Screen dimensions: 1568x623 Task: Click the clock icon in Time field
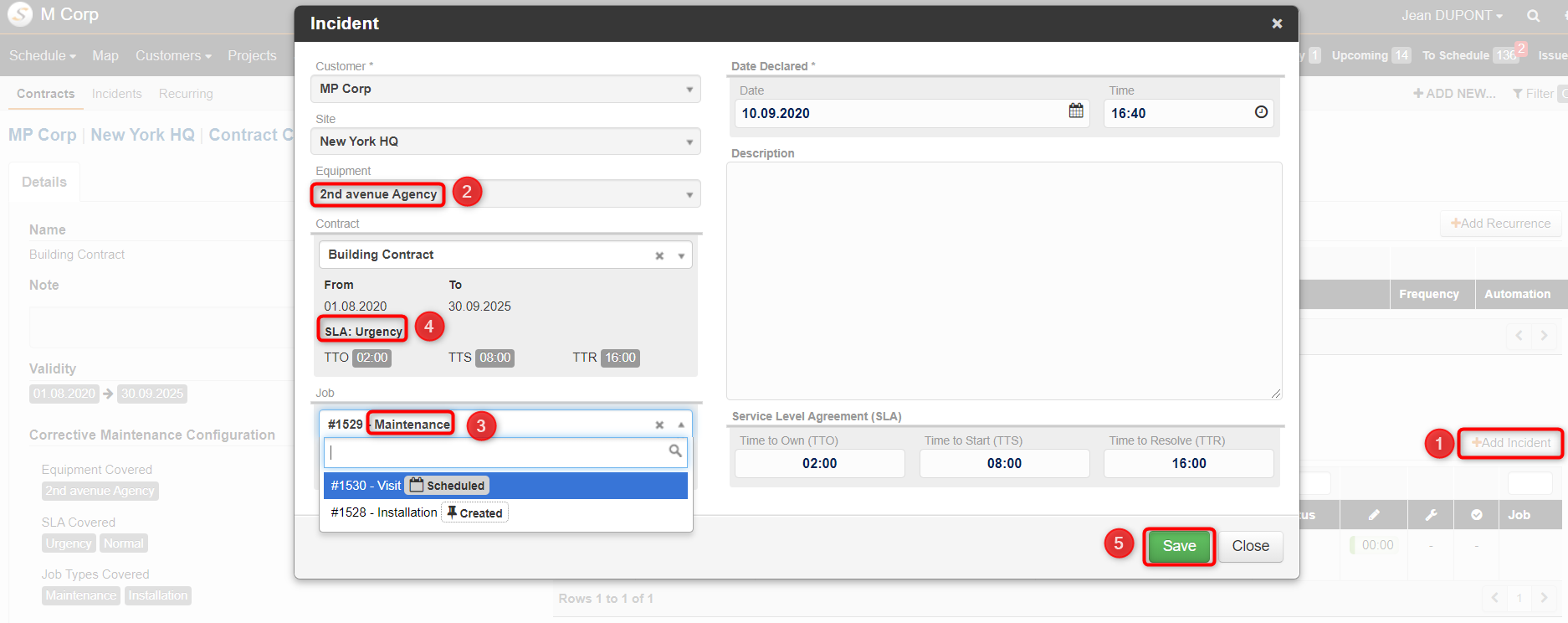(1261, 112)
